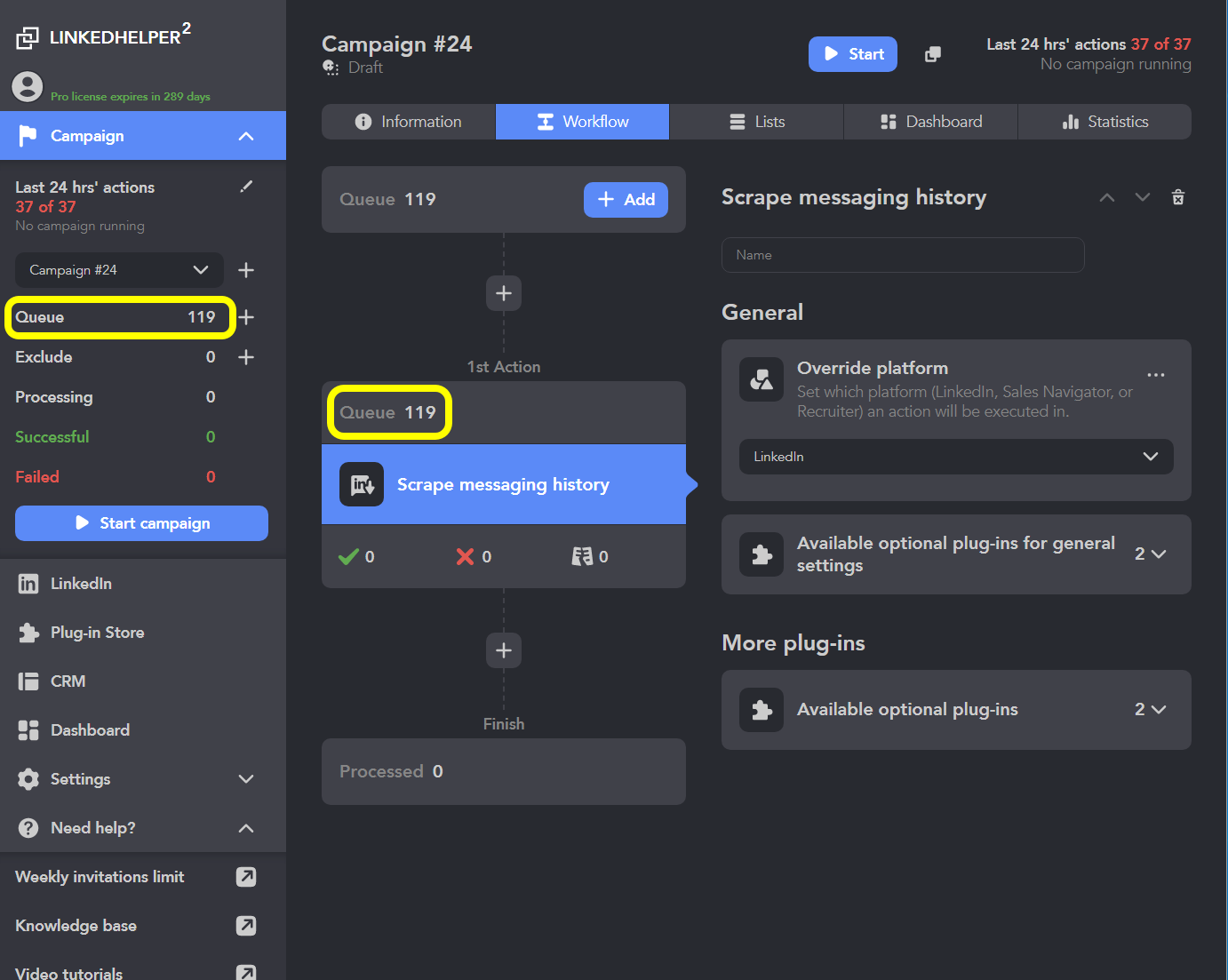Image resolution: width=1228 pixels, height=980 pixels.
Task: Open Knowledge base external link icon
Action: 246,926
